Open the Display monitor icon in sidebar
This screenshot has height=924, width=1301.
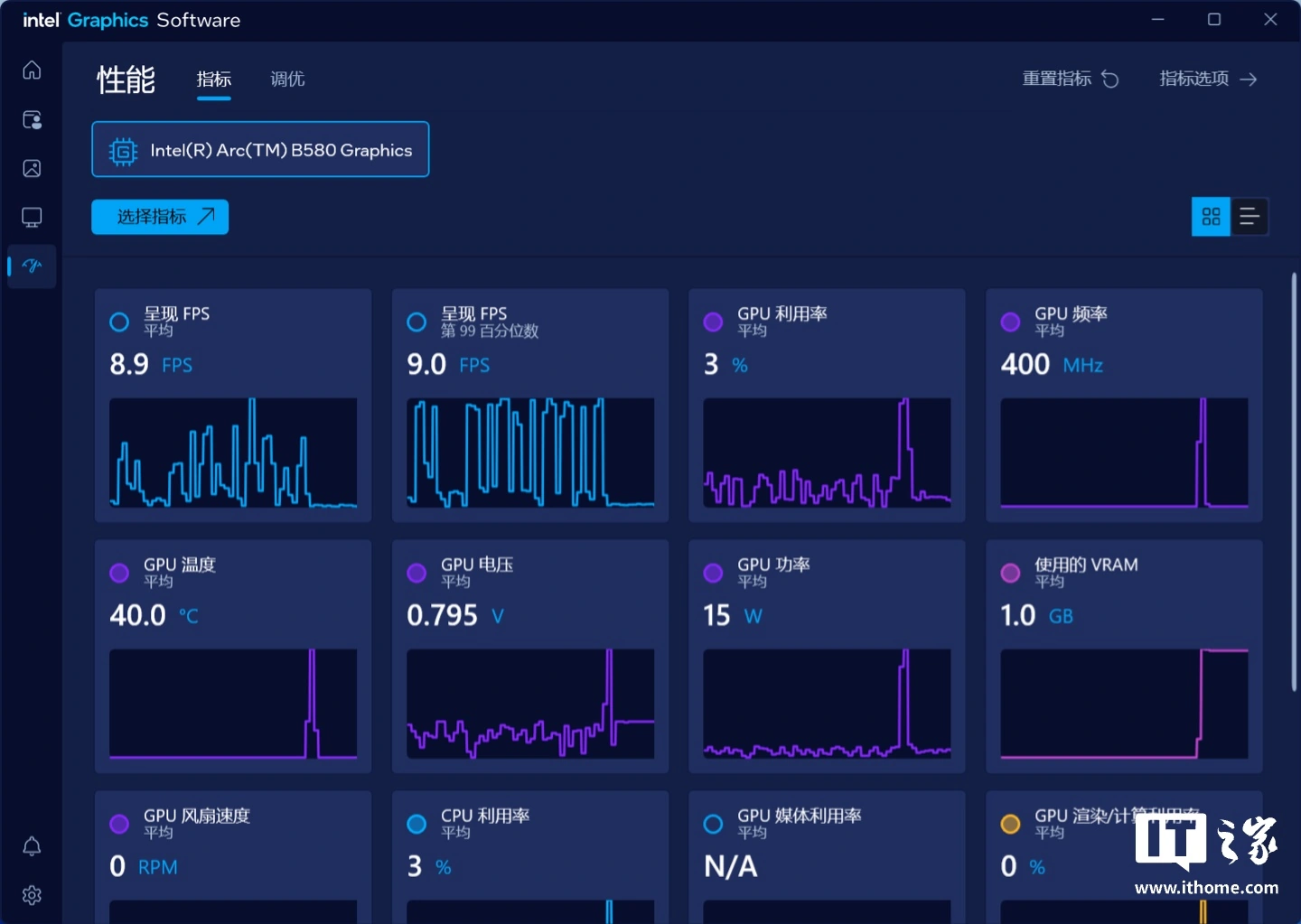(32, 218)
